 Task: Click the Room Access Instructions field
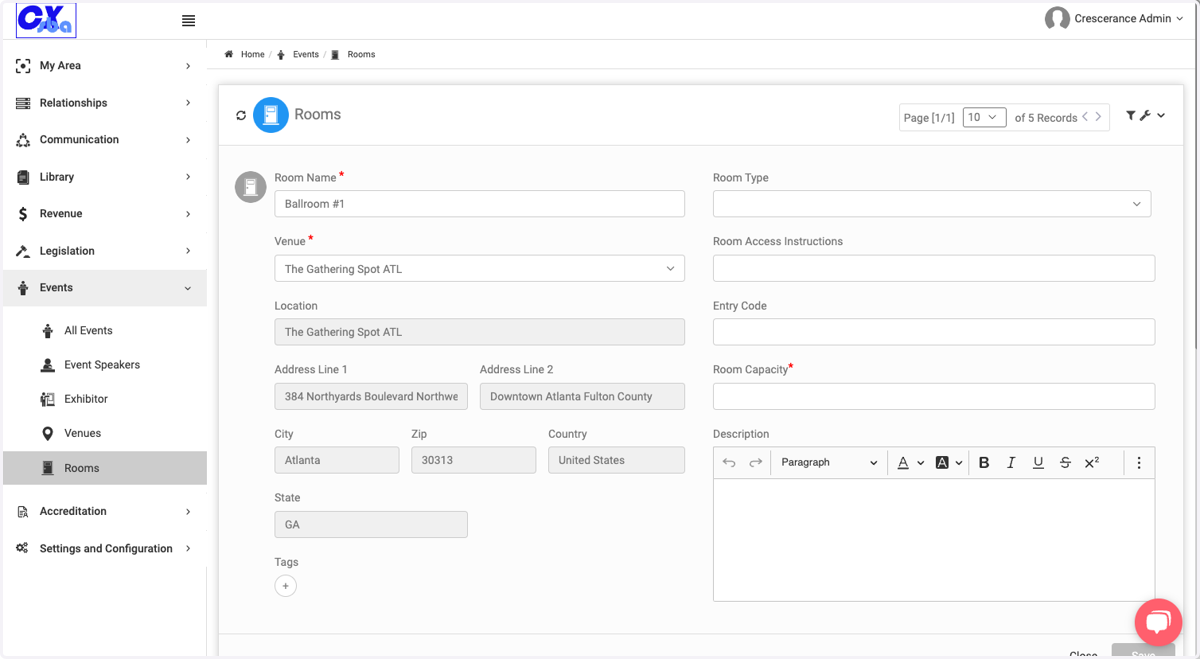tap(934, 268)
